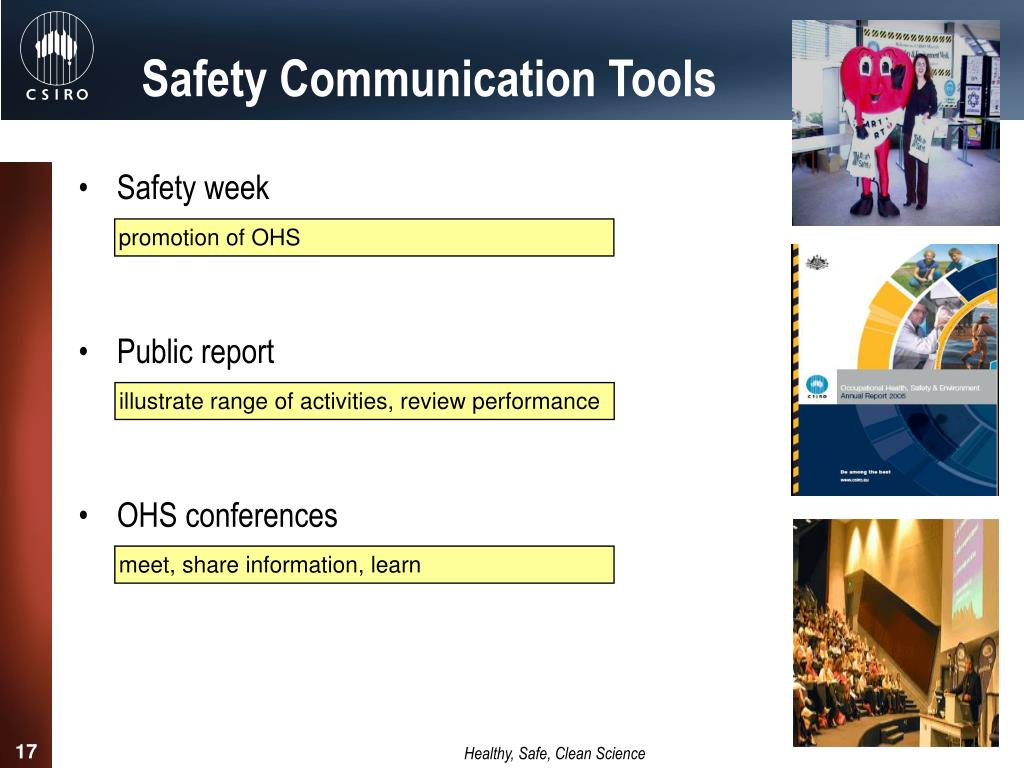This screenshot has width=1024, height=768.
Task: Click the 'Public report' bullet heading
Action: coord(195,352)
